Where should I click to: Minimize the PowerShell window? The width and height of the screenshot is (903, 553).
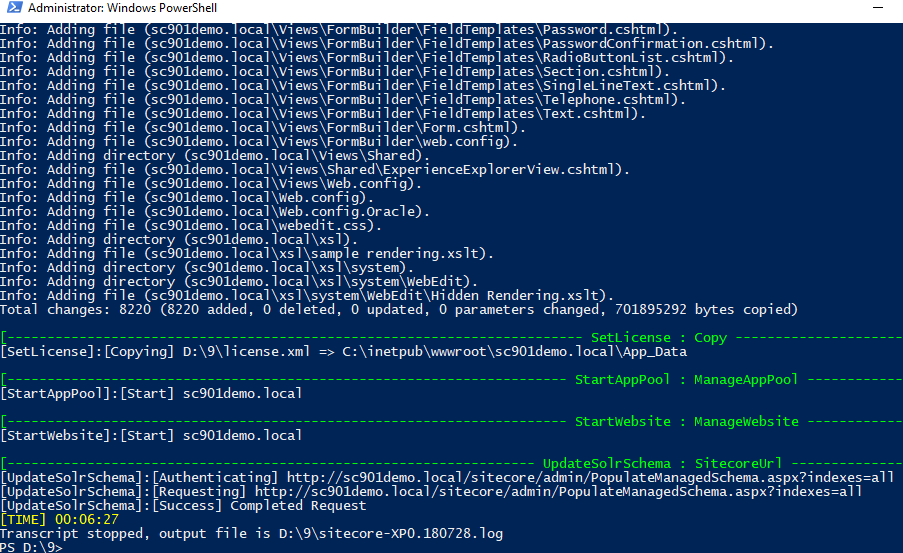878,7
